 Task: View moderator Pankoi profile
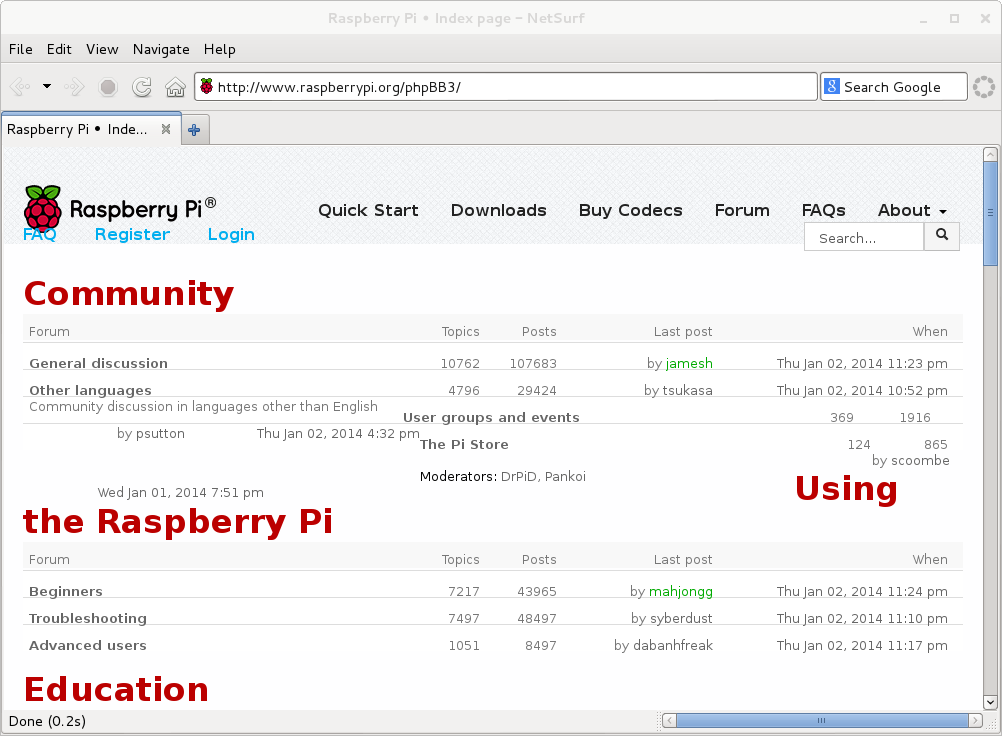(565, 476)
